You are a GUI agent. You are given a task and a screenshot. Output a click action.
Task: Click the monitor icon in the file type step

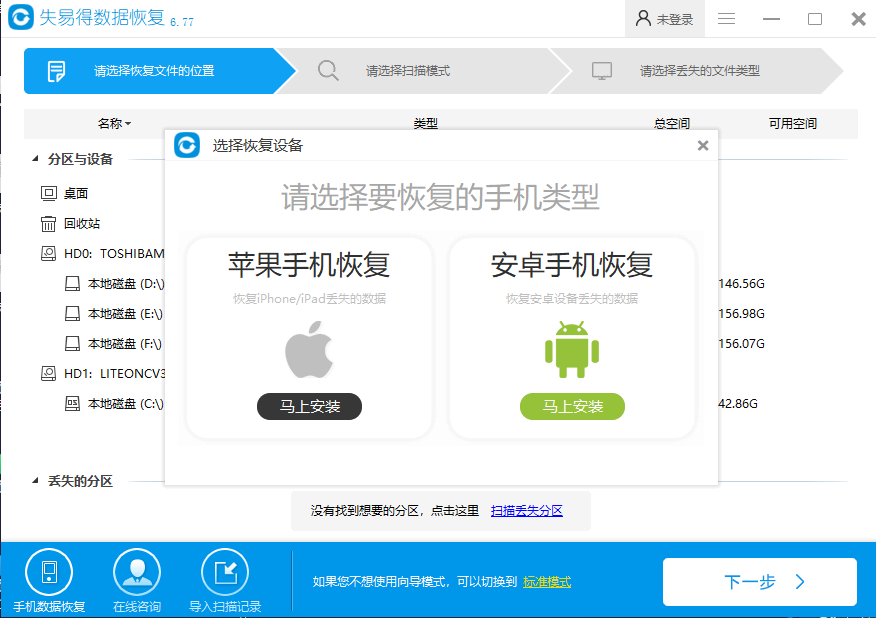602,71
